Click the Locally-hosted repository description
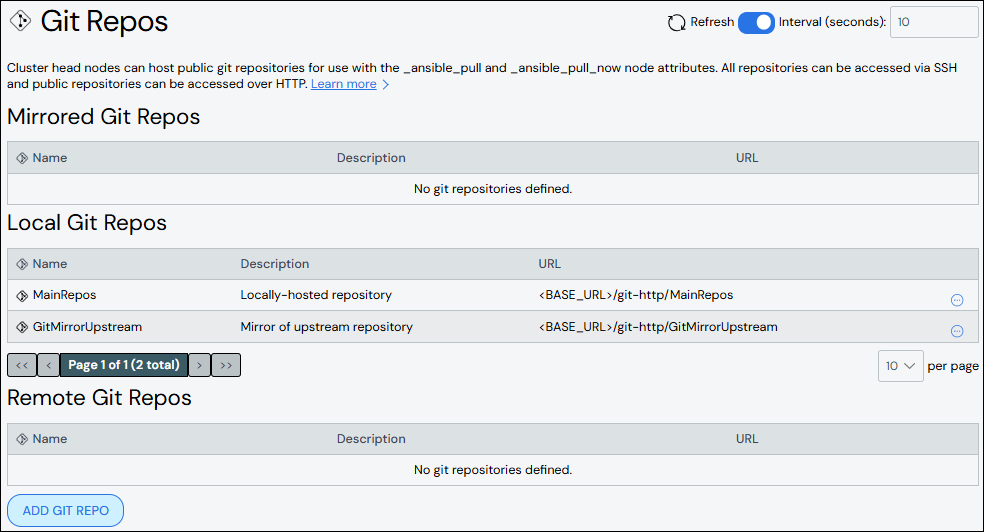Viewport: 984px width, 532px height. 316,295
